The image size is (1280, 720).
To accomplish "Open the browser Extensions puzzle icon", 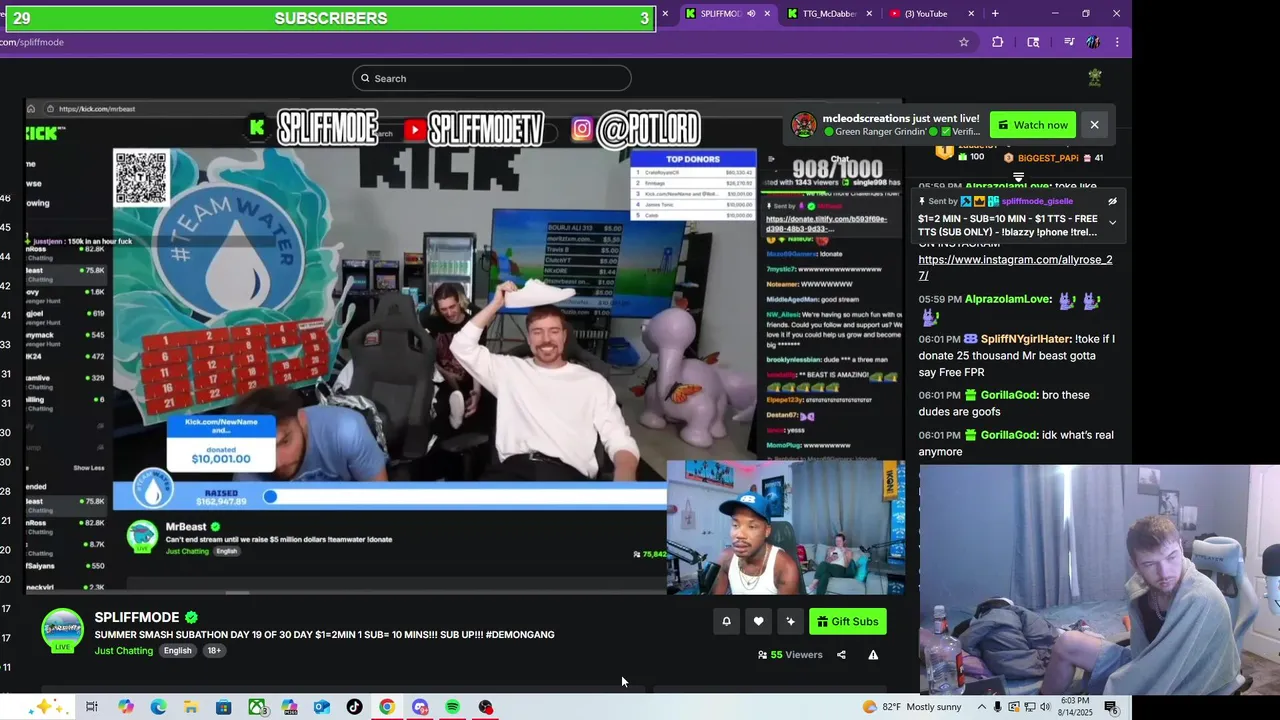I will 997,42.
